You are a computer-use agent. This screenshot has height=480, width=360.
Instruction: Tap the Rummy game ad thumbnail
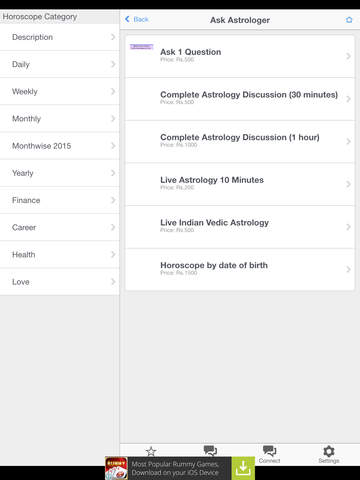pyautogui.click(x=116, y=468)
